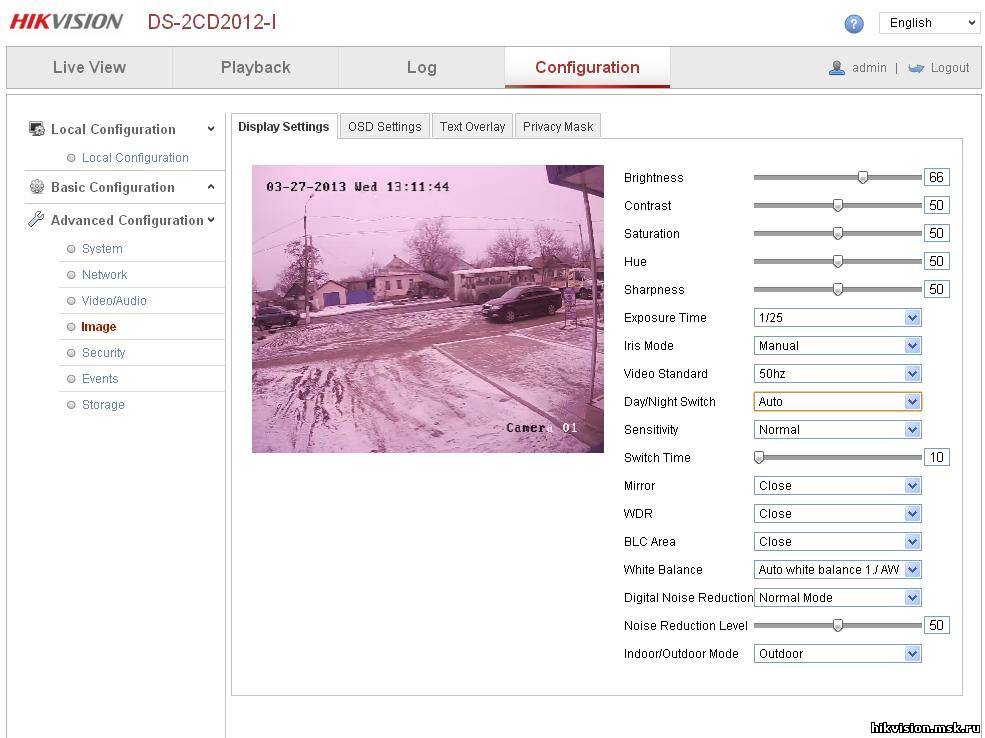Switch to the Log tab
The image size is (985, 738).
[422, 67]
